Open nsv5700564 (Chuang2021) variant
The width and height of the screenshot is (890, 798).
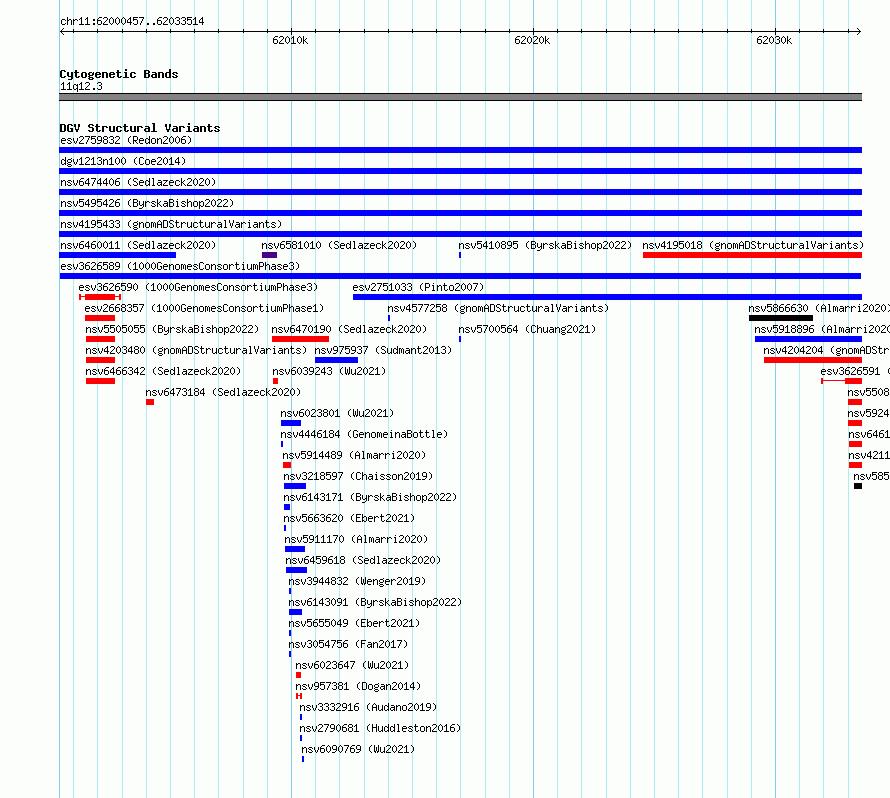(x=527, y=329)
